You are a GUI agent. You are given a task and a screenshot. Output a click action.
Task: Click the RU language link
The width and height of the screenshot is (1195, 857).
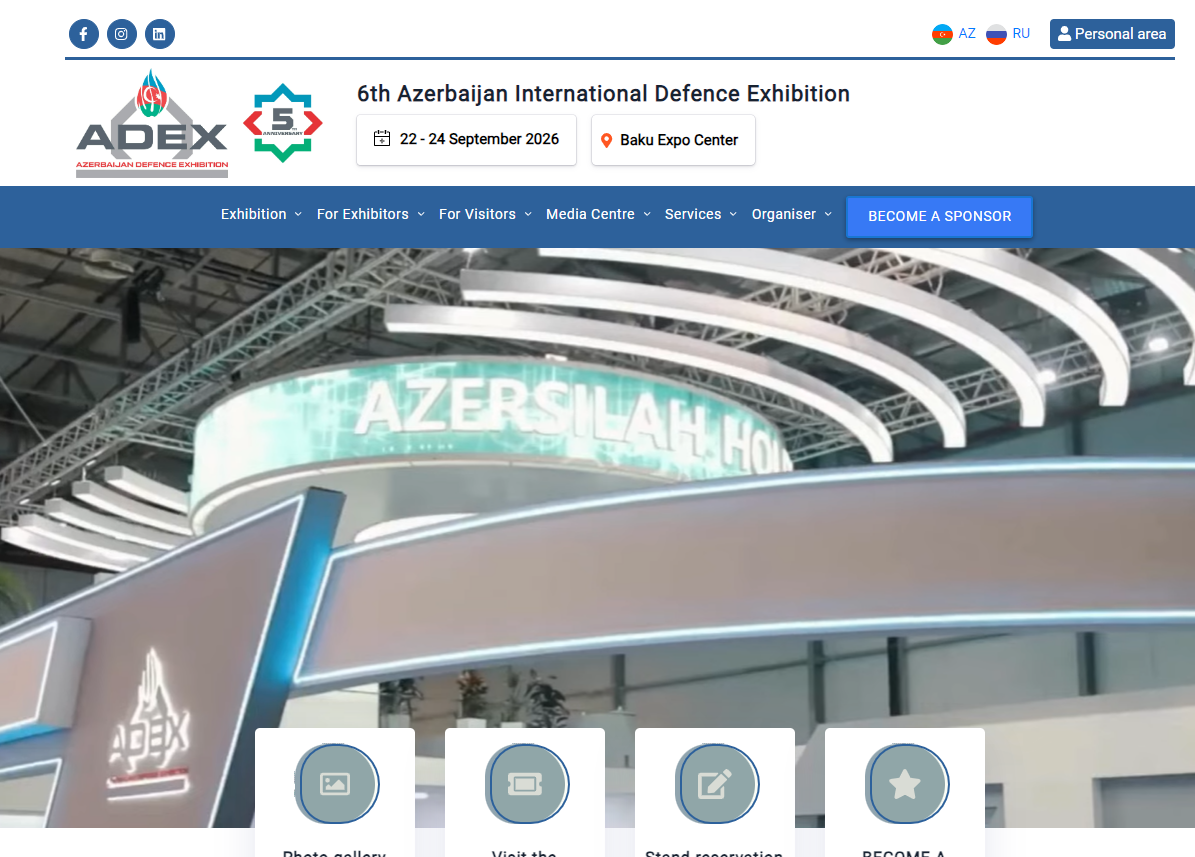pyautogui.click(x=1021, y=34)
